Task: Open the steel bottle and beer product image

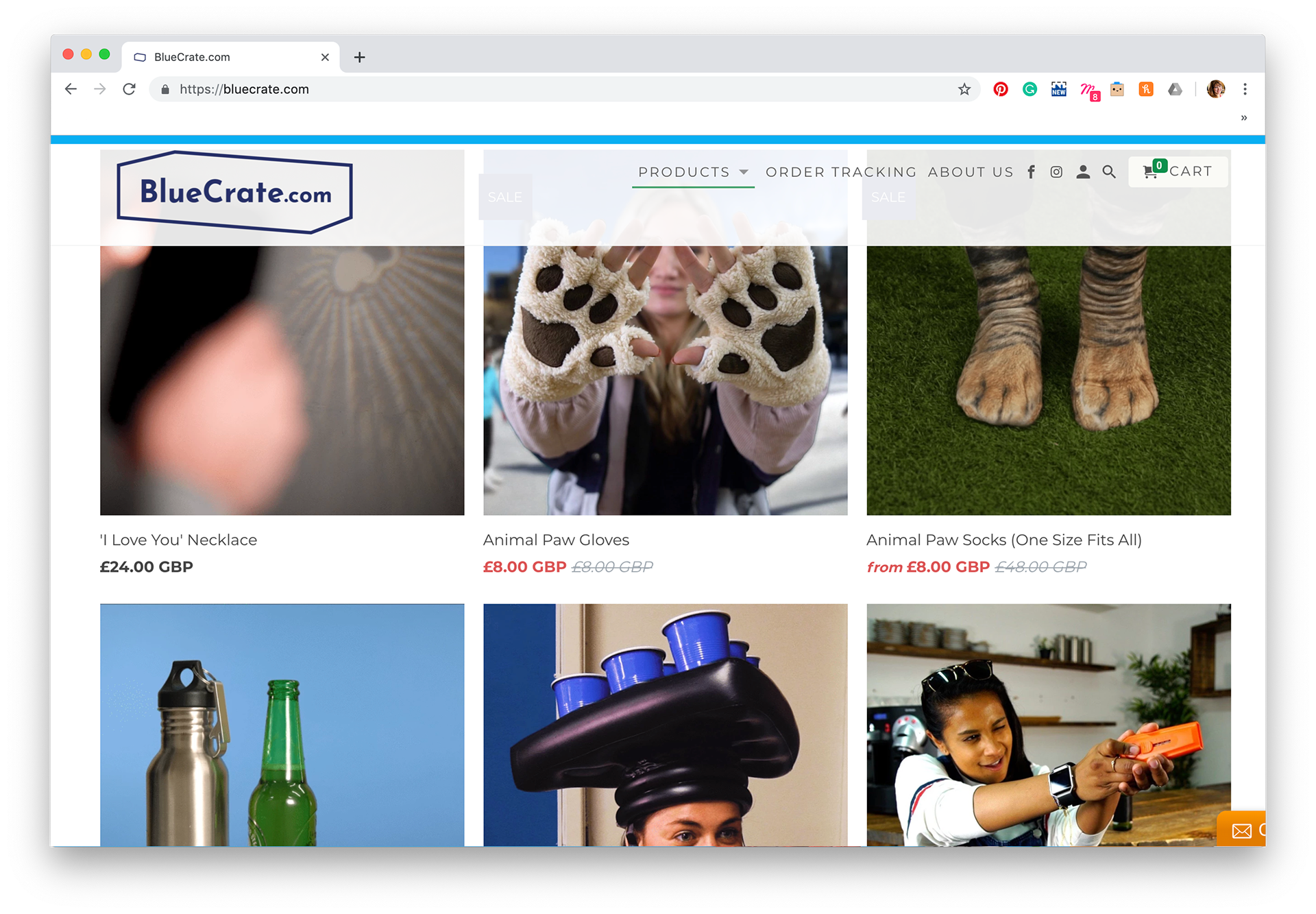Action: coord(282,725)
